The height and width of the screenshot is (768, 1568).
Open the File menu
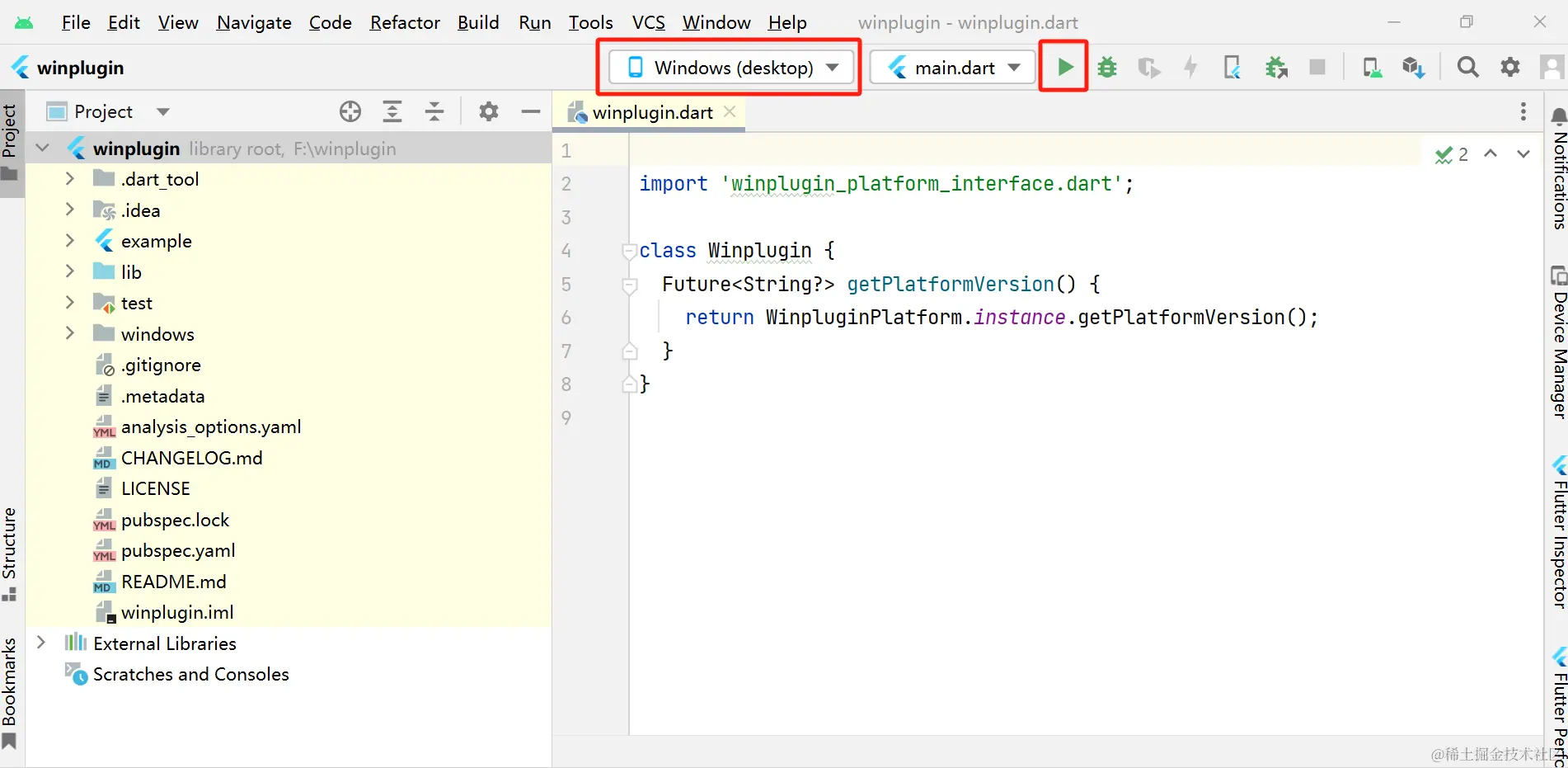pos(76,22)
